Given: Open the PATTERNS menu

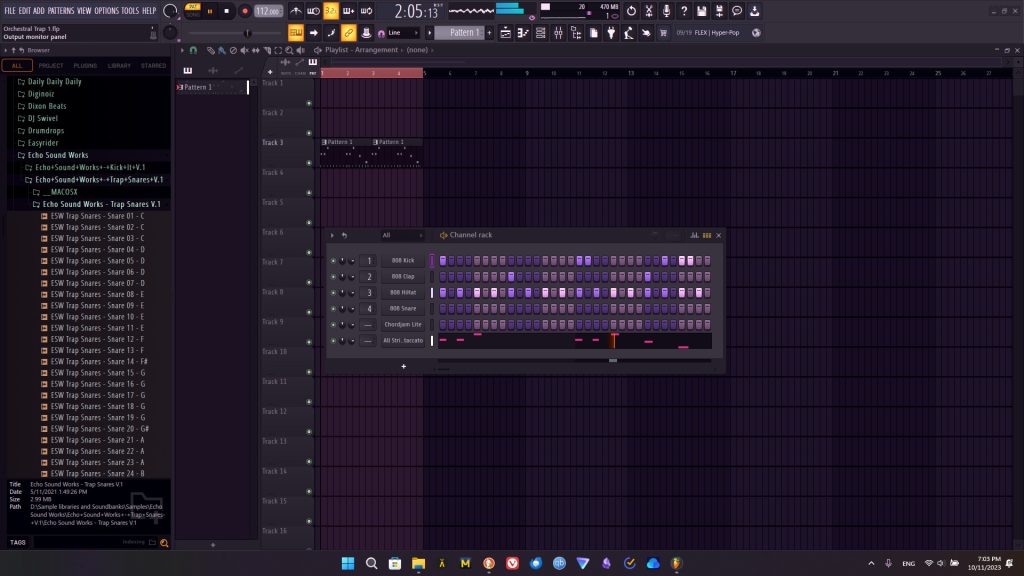Looking at the screenshot, I should click(x=61, y=10).
